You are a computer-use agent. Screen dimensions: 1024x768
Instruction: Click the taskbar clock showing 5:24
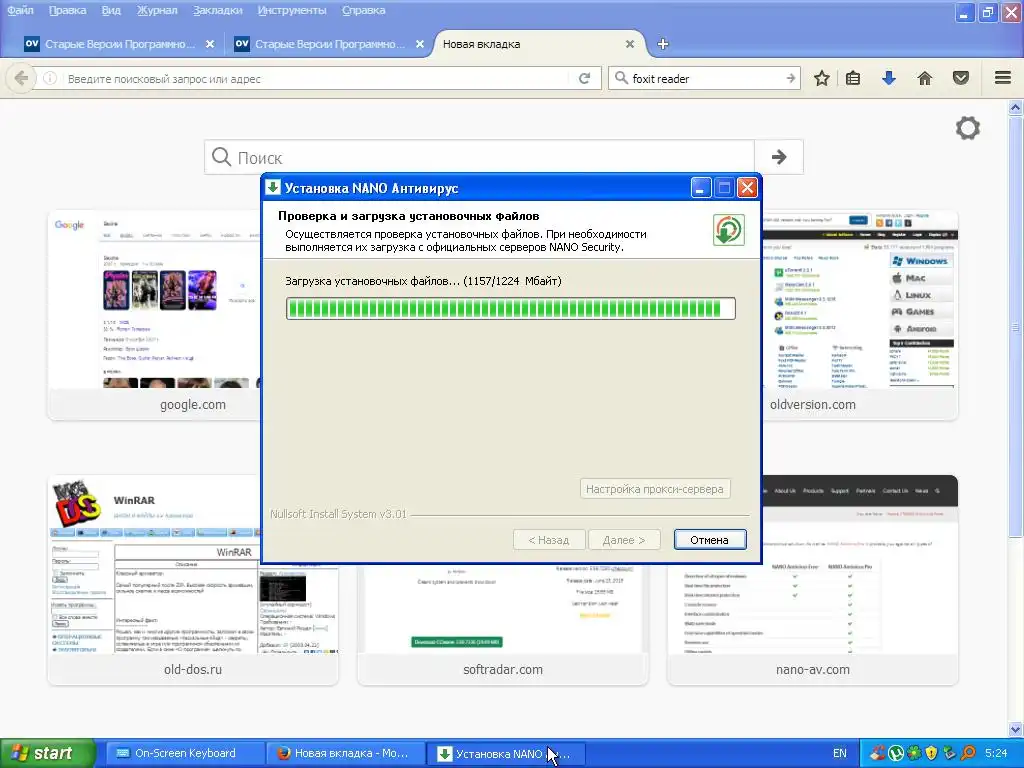(996, 753)
